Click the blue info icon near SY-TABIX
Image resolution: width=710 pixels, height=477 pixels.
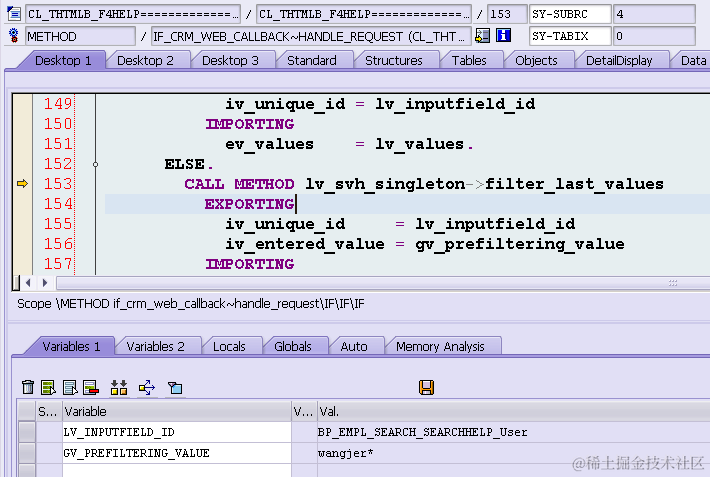click(x=504, y=35)
